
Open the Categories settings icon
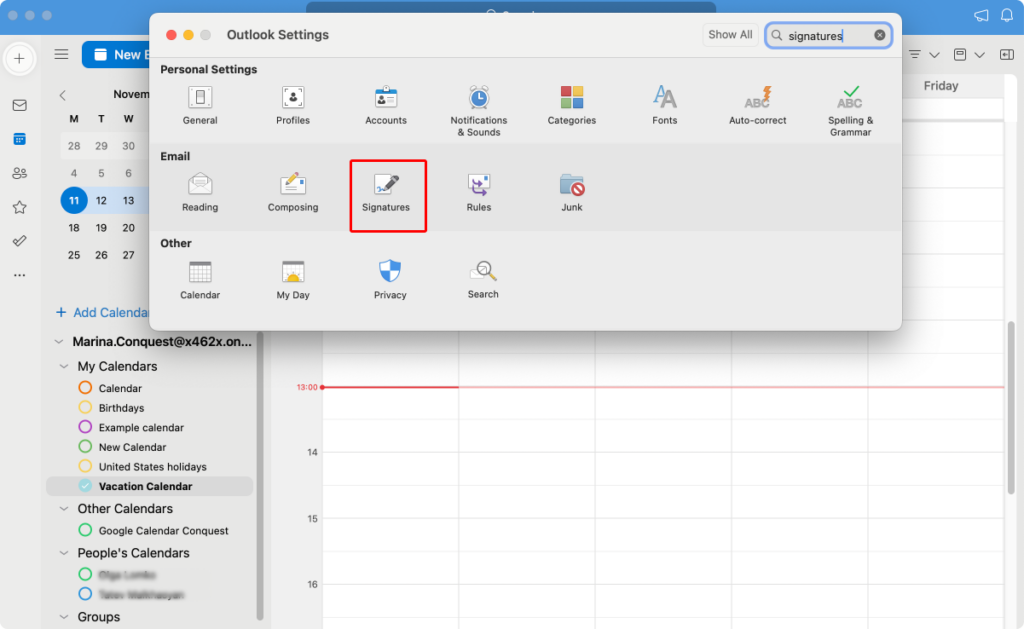[572, 98]
